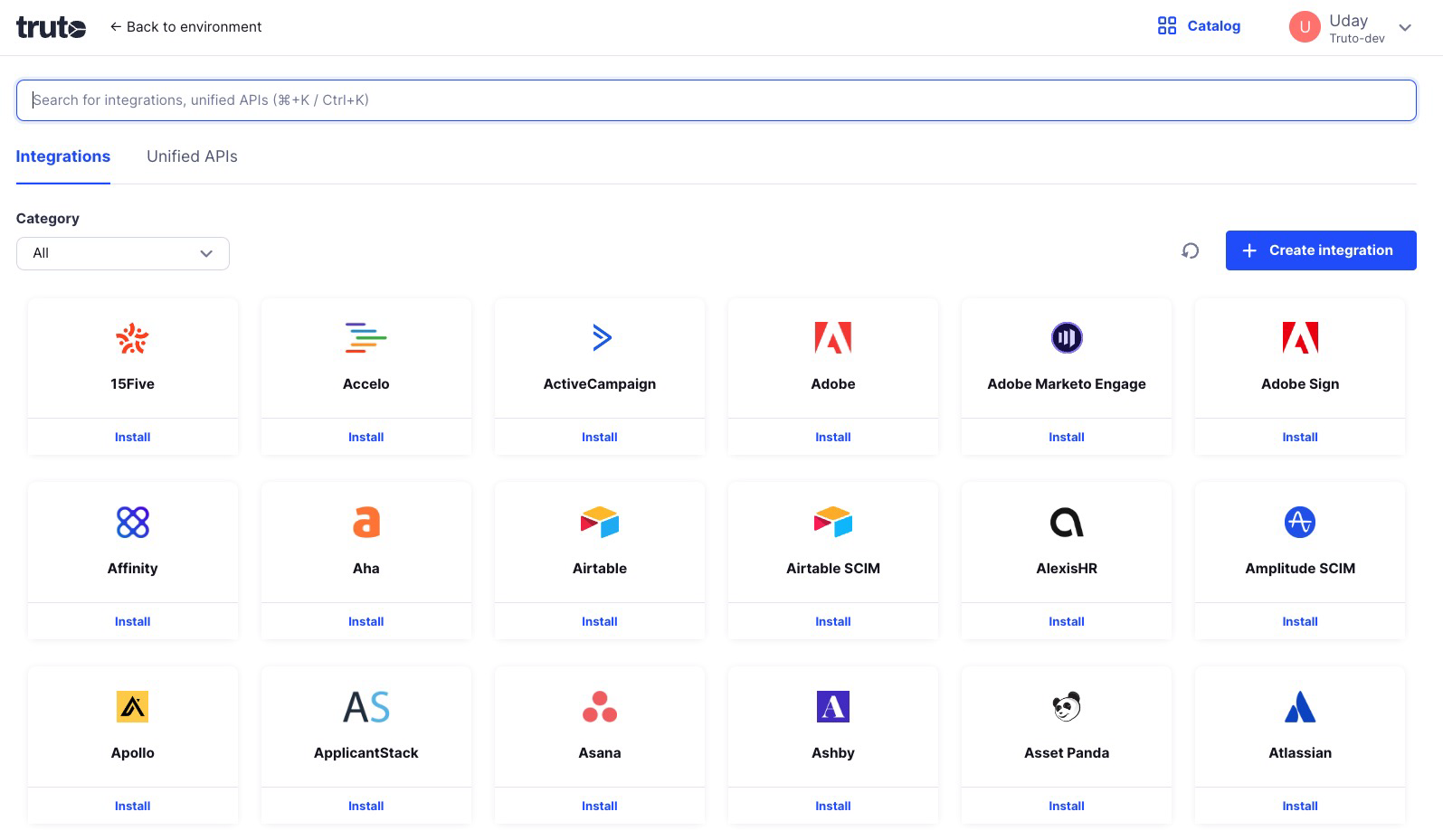Click the Ashby logo icon
This screenshot has width=1443, height=840.
833,707
